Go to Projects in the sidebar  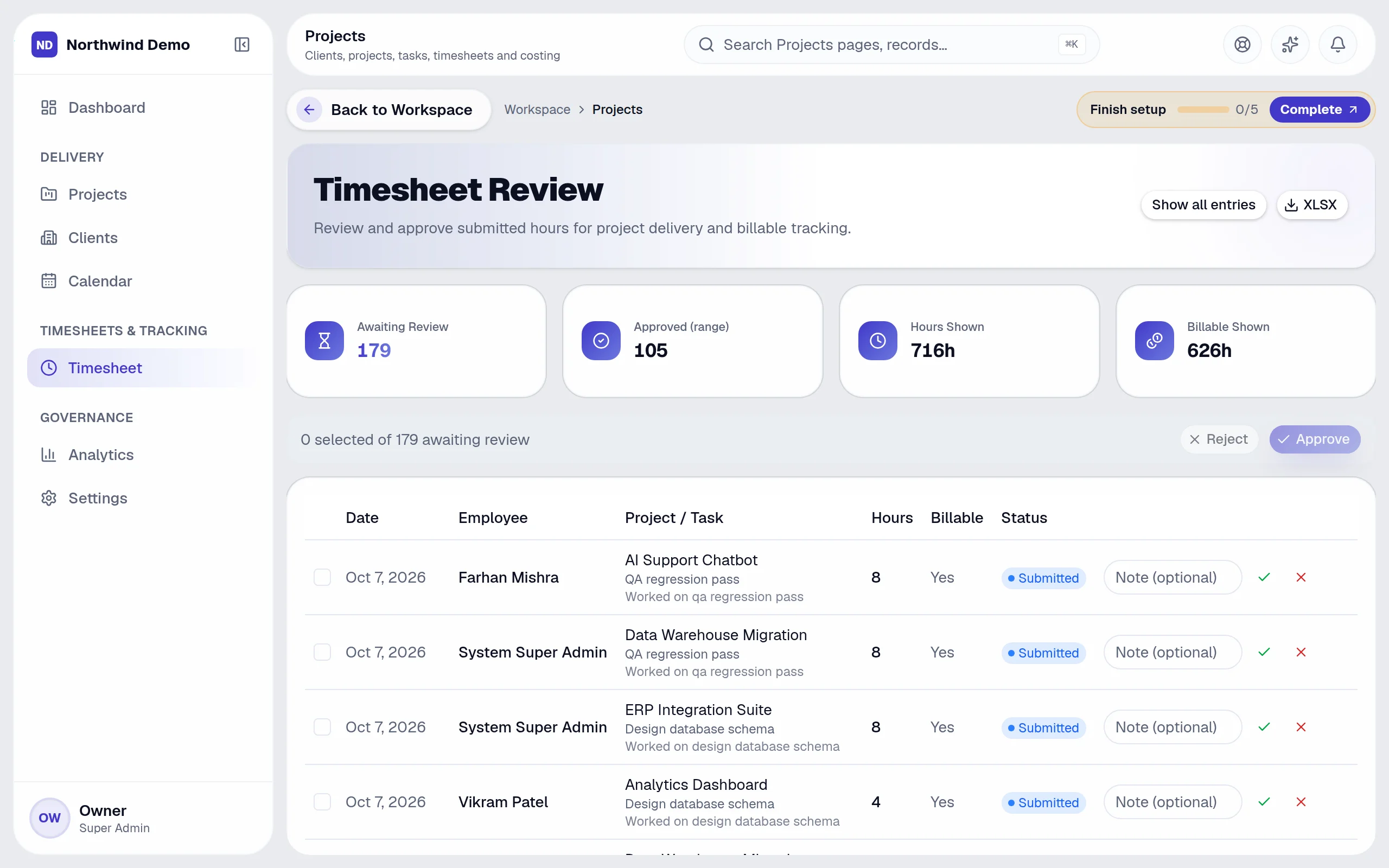[x=142, y=194]
